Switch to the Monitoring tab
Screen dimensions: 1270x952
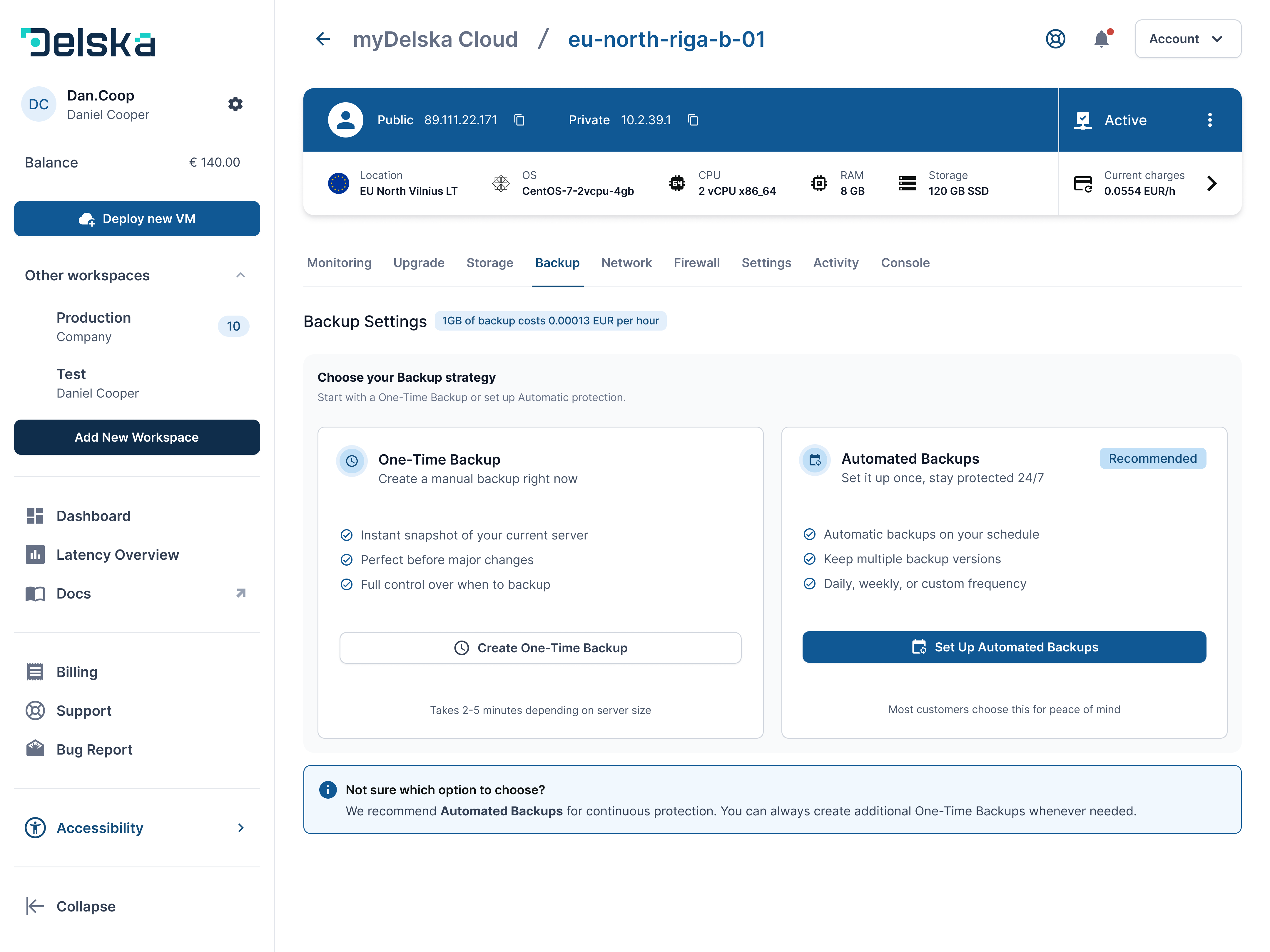(x=339, y=263)
